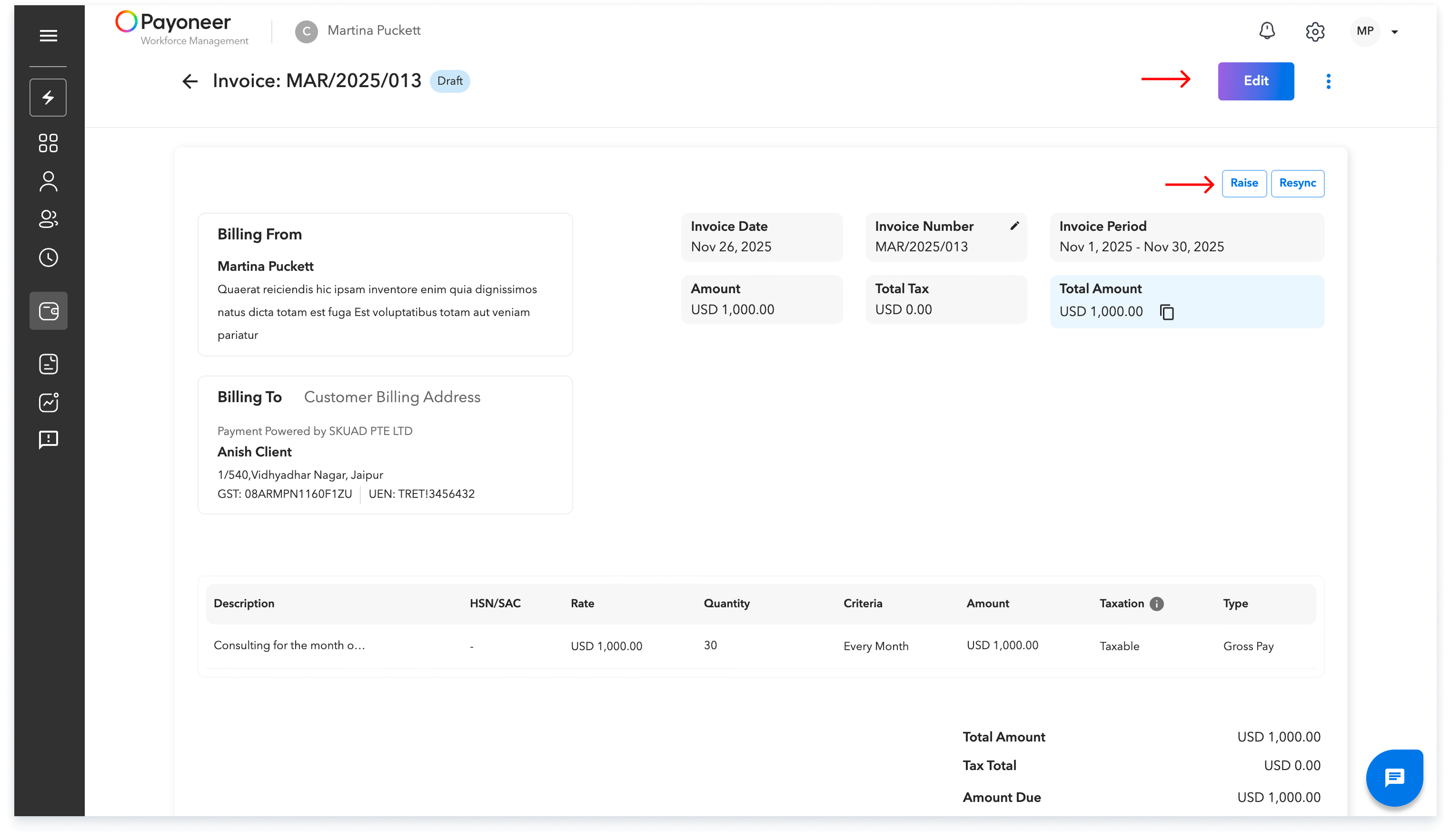Select the lightning quick actions sidebar icon

click(49, 97)
